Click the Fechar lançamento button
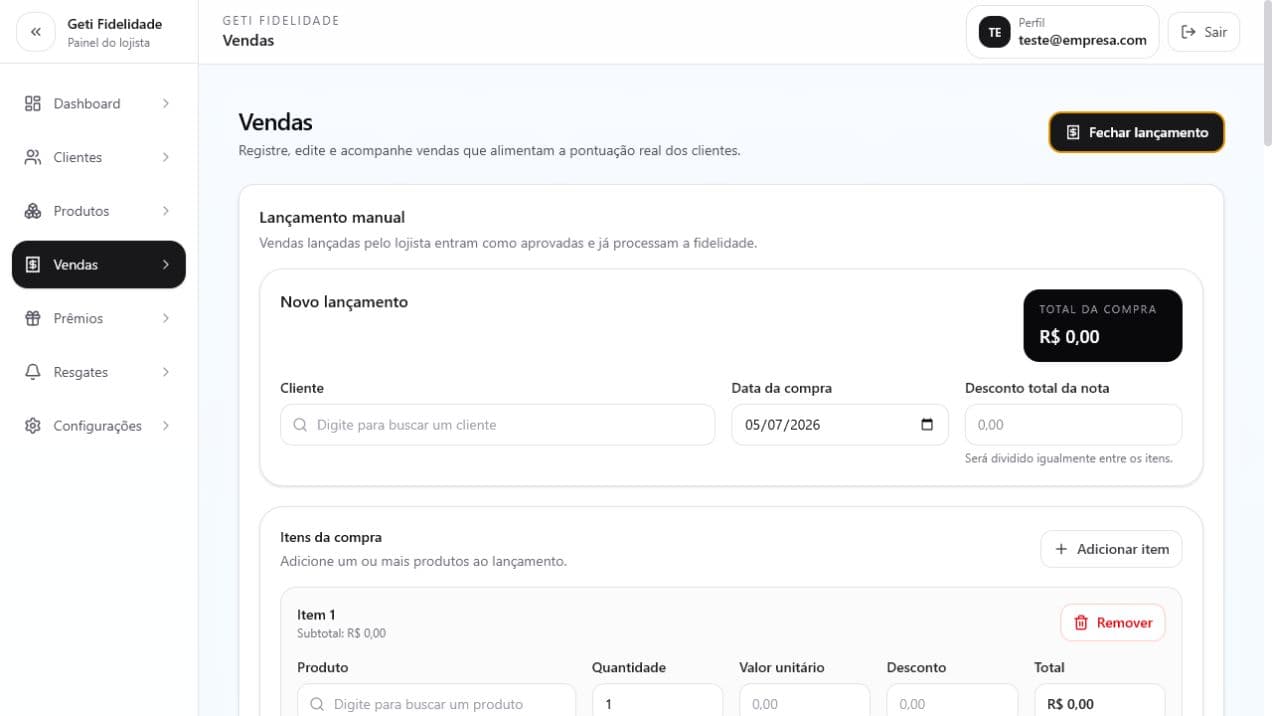The width and height of the screenshot is (1272, 716). click(x=1136, y=132)
